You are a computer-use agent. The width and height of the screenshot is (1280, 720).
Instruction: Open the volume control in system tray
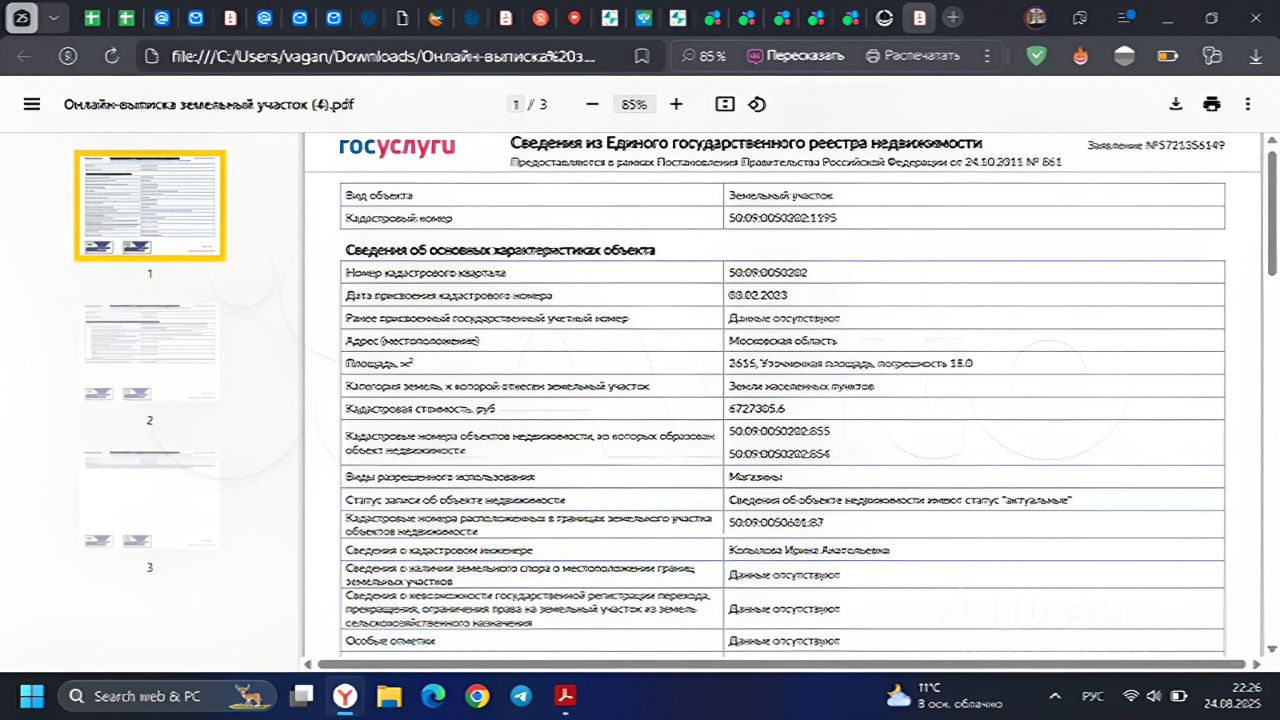(x=1154, y=696)
